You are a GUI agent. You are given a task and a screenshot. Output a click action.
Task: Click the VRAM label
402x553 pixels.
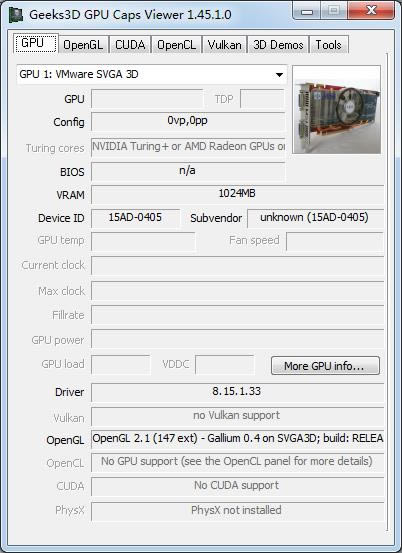click(70, 195)
